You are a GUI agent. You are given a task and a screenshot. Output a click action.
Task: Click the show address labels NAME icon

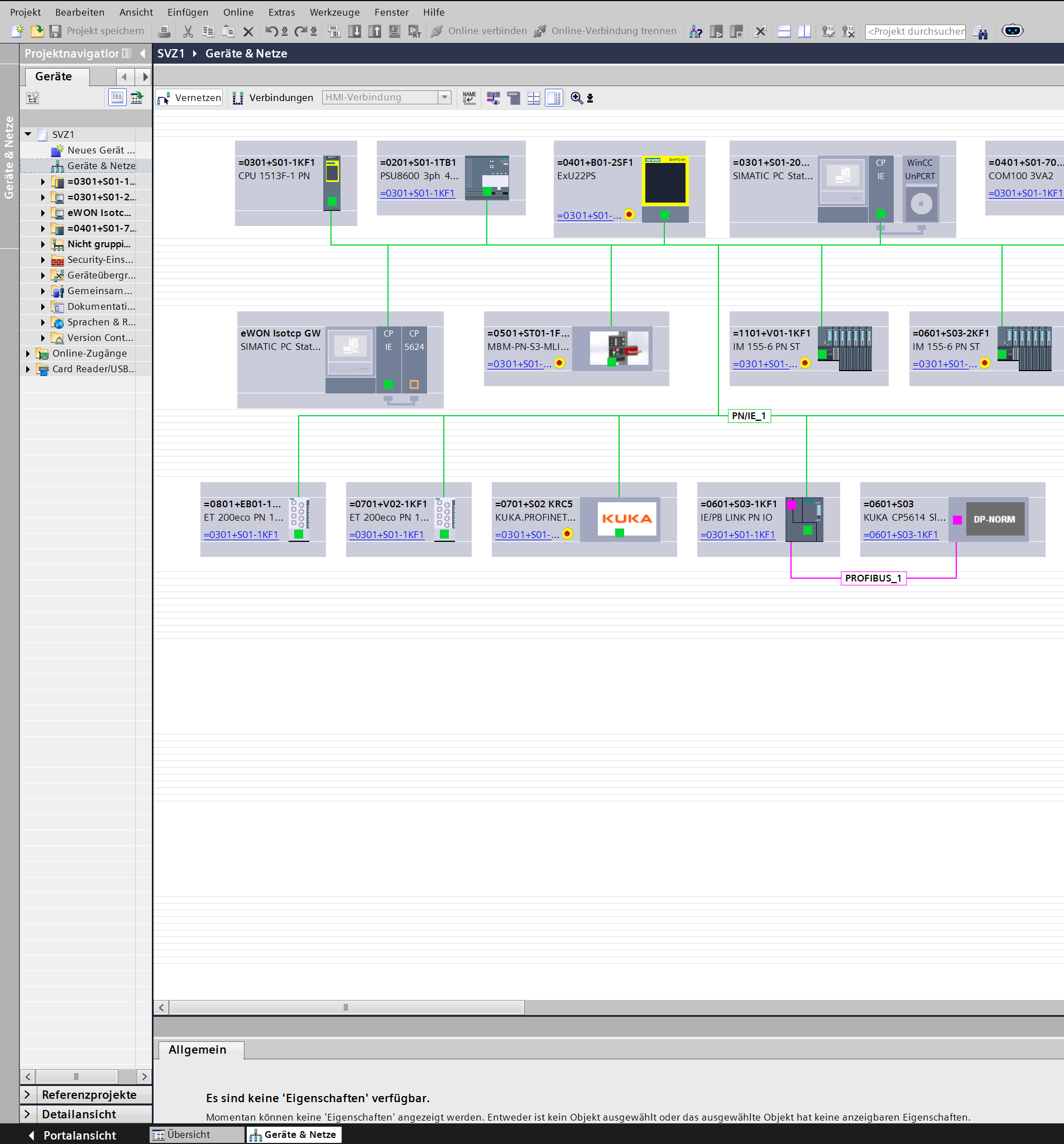tap(469, 98)
